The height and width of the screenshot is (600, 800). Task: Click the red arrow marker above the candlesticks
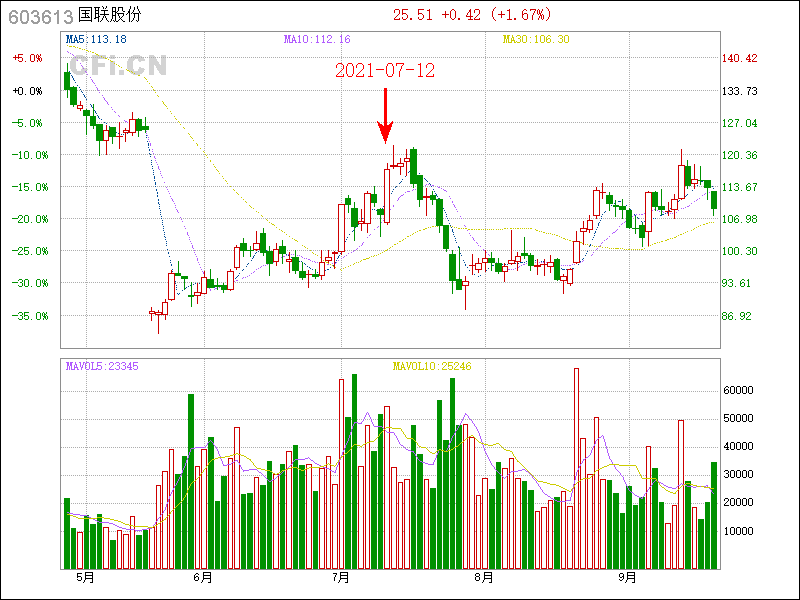tap(385, 118)
